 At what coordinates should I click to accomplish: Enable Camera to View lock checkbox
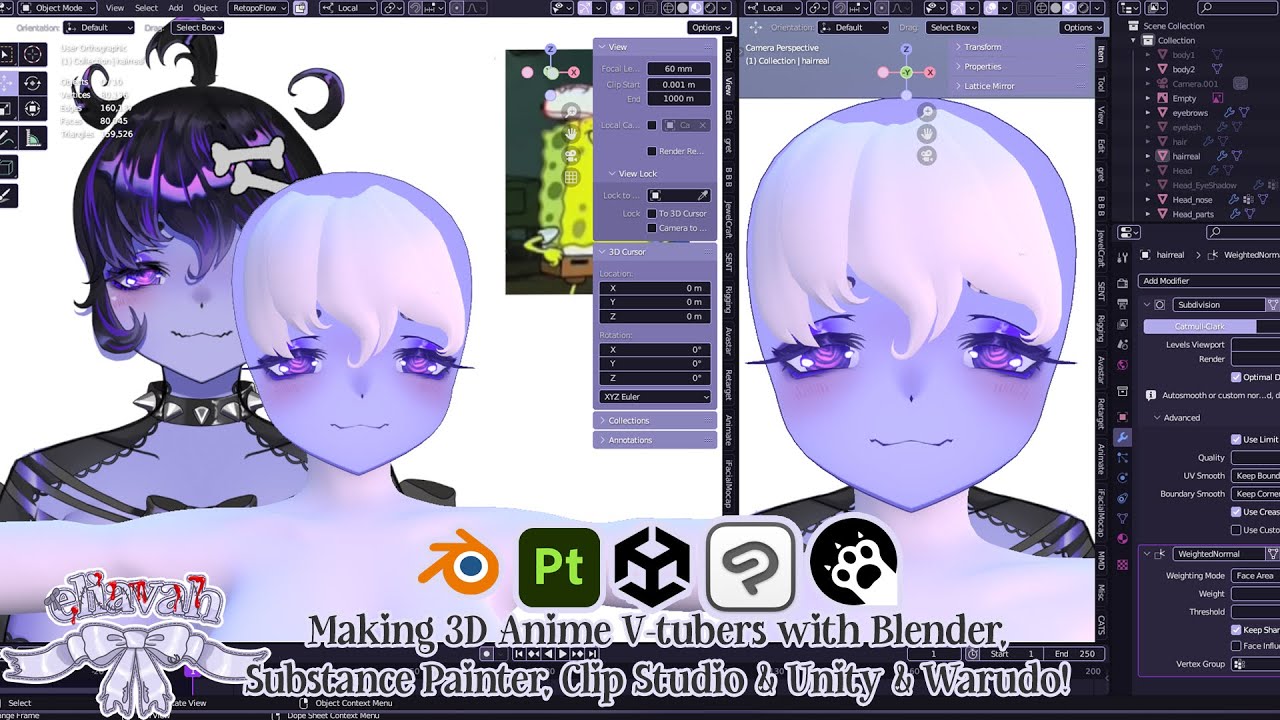click(652, 228)
